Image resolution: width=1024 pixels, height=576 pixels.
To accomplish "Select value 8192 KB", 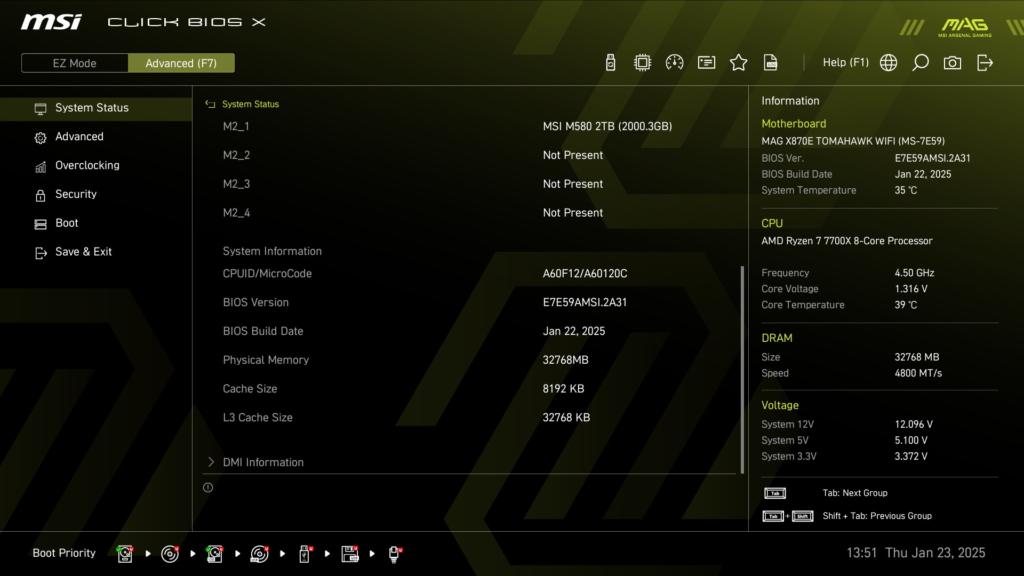I will click(564, 389).
